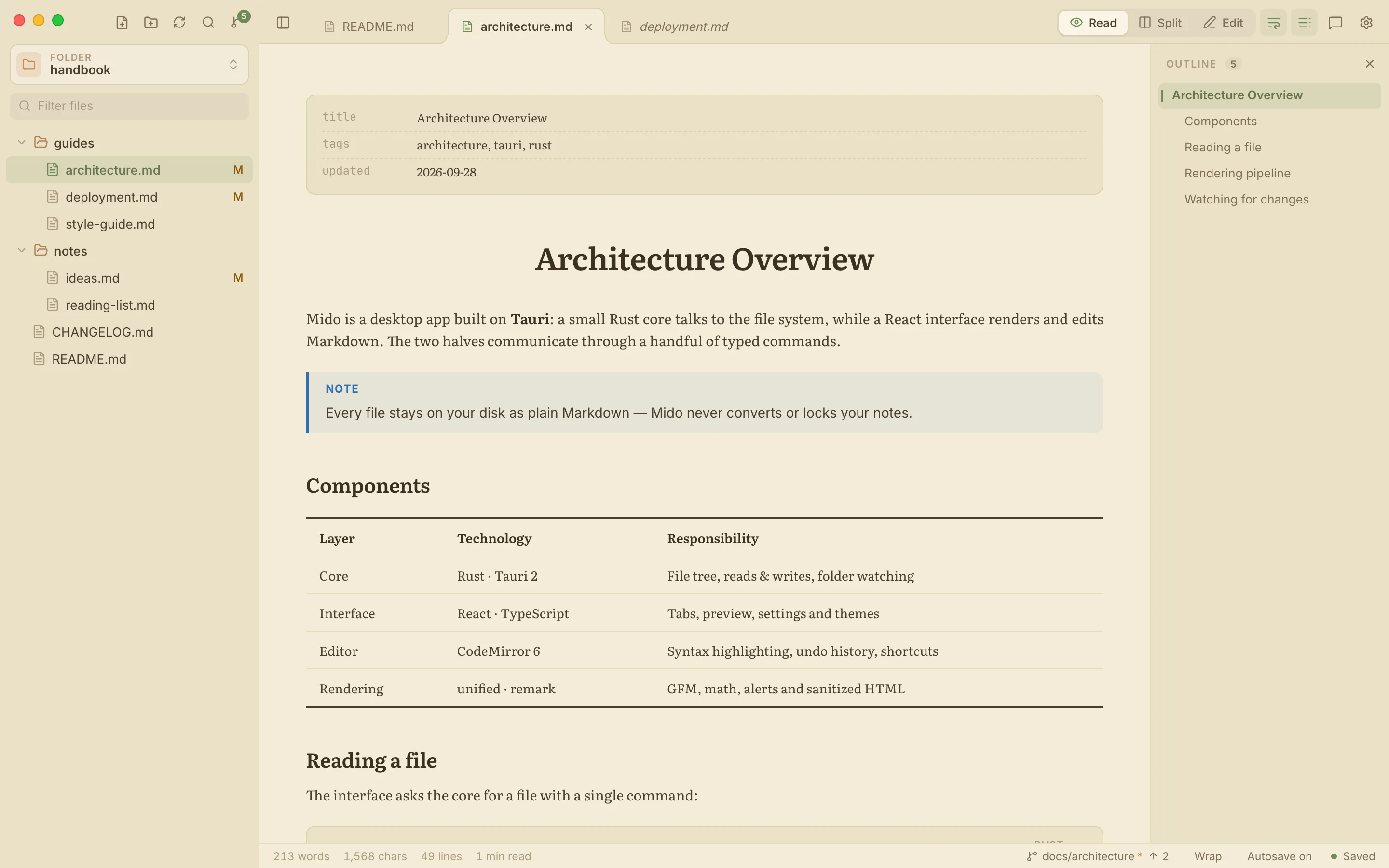The width and height of the screenshot is (1389, 868).
Task: Open deployment.md in the file tree
Action: pos(129,197)
